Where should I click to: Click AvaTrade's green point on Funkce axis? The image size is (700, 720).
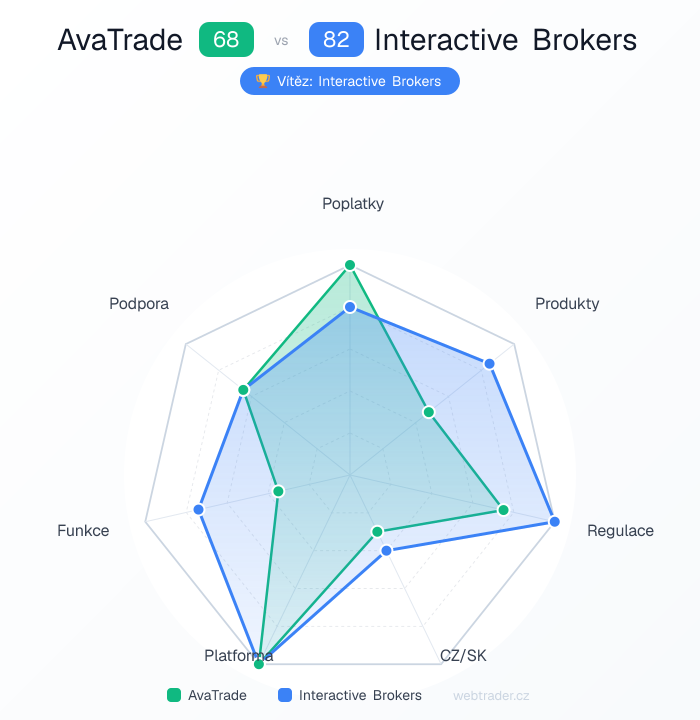pyautogui.click(x=279, y=491)
